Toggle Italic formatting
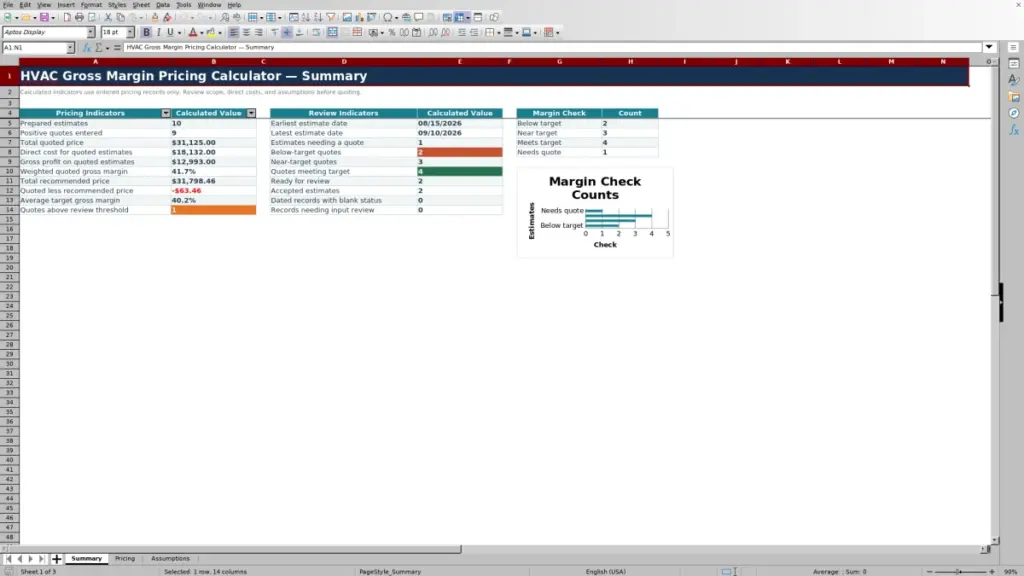Viewport: 1024px width, 576px height. tap(158, 33)
